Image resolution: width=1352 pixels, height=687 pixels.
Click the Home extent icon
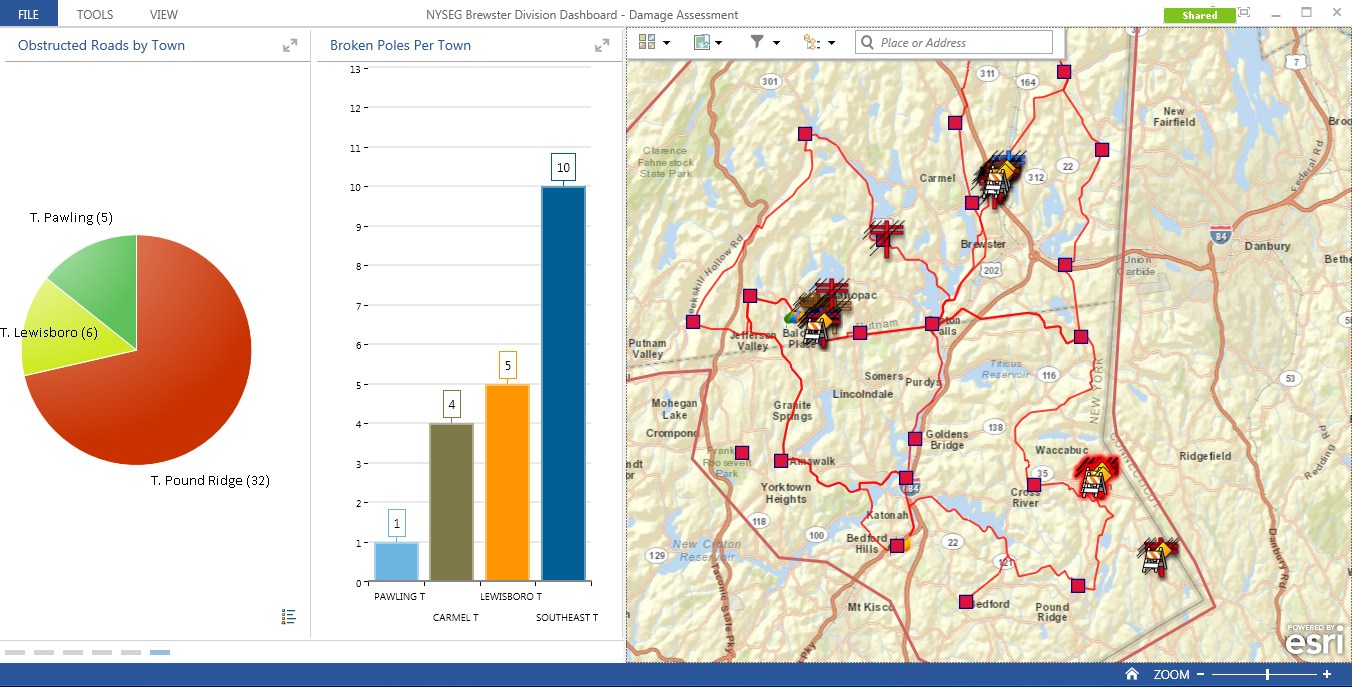1132,675
